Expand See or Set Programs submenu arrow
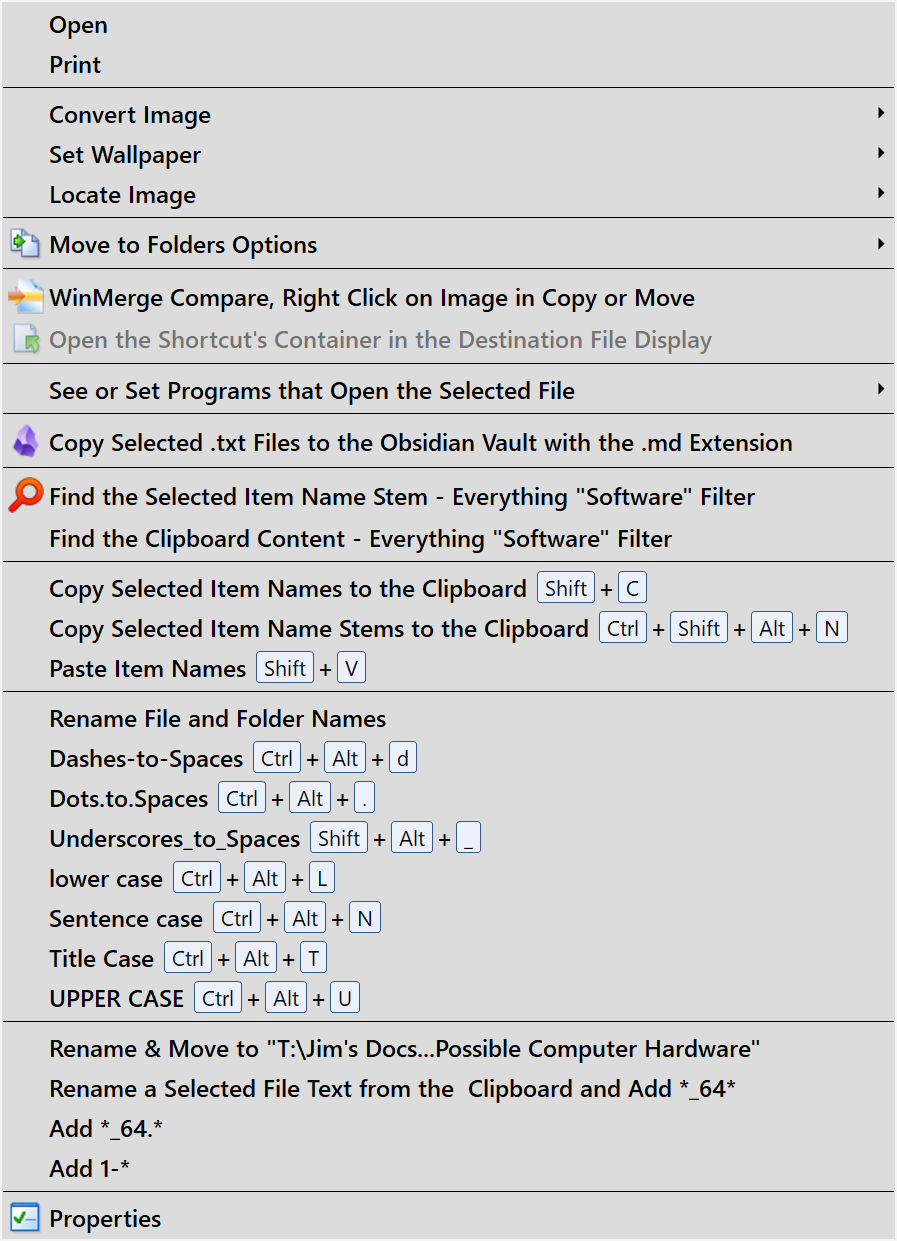This screenshot has height=1241, width=897. coord(880,389)
